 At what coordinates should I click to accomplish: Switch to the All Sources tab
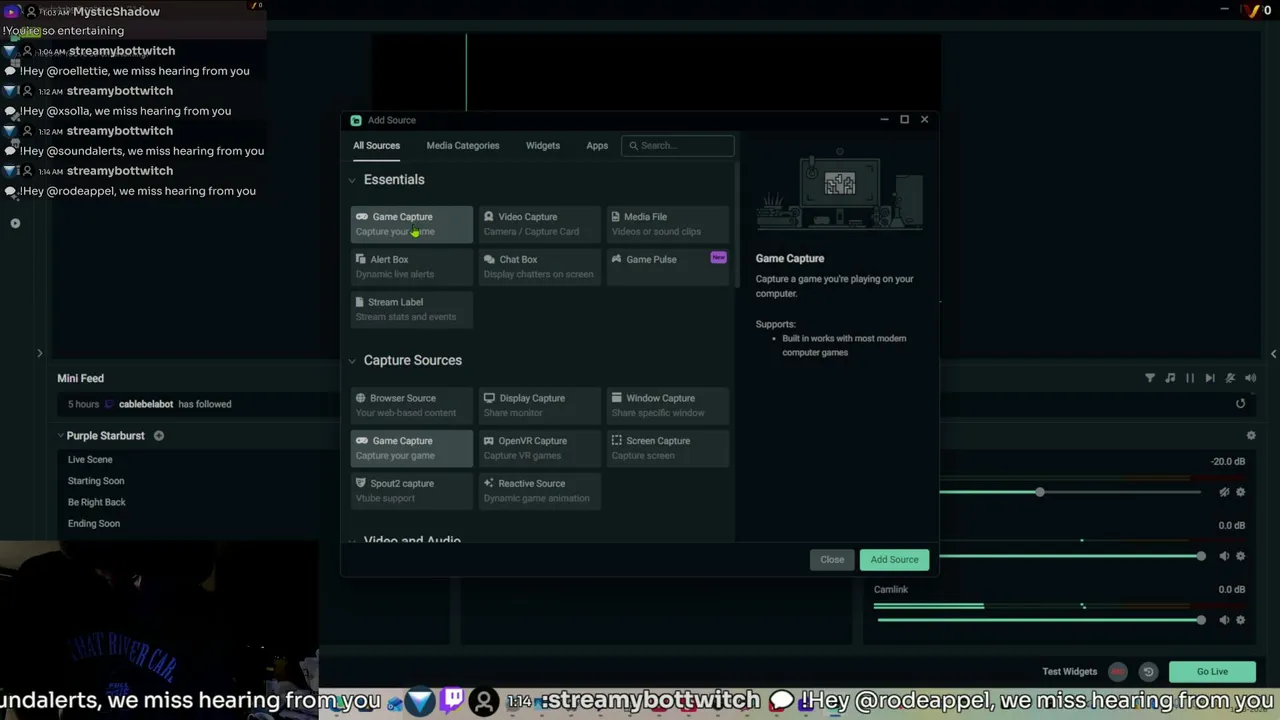pyautogui.click(x=376, y=146)
